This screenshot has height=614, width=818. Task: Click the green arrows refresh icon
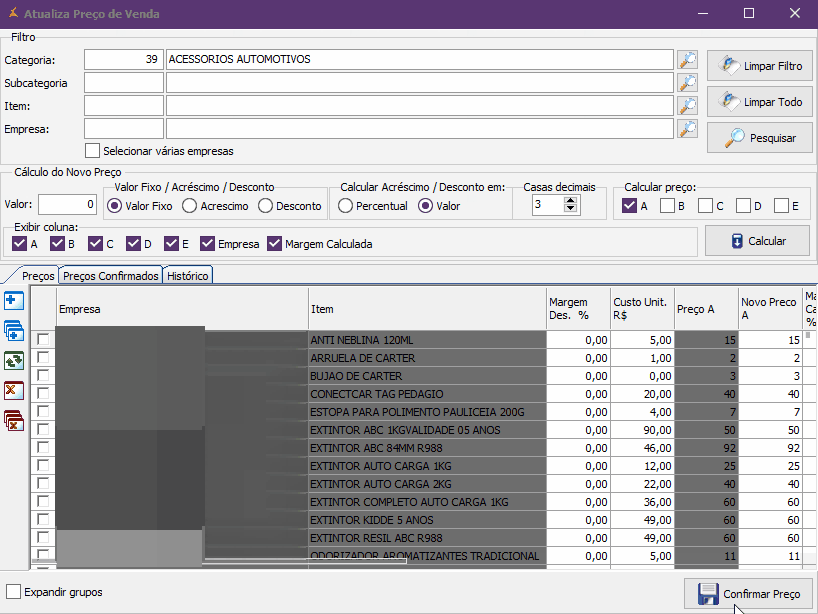(x=14, y=361)
